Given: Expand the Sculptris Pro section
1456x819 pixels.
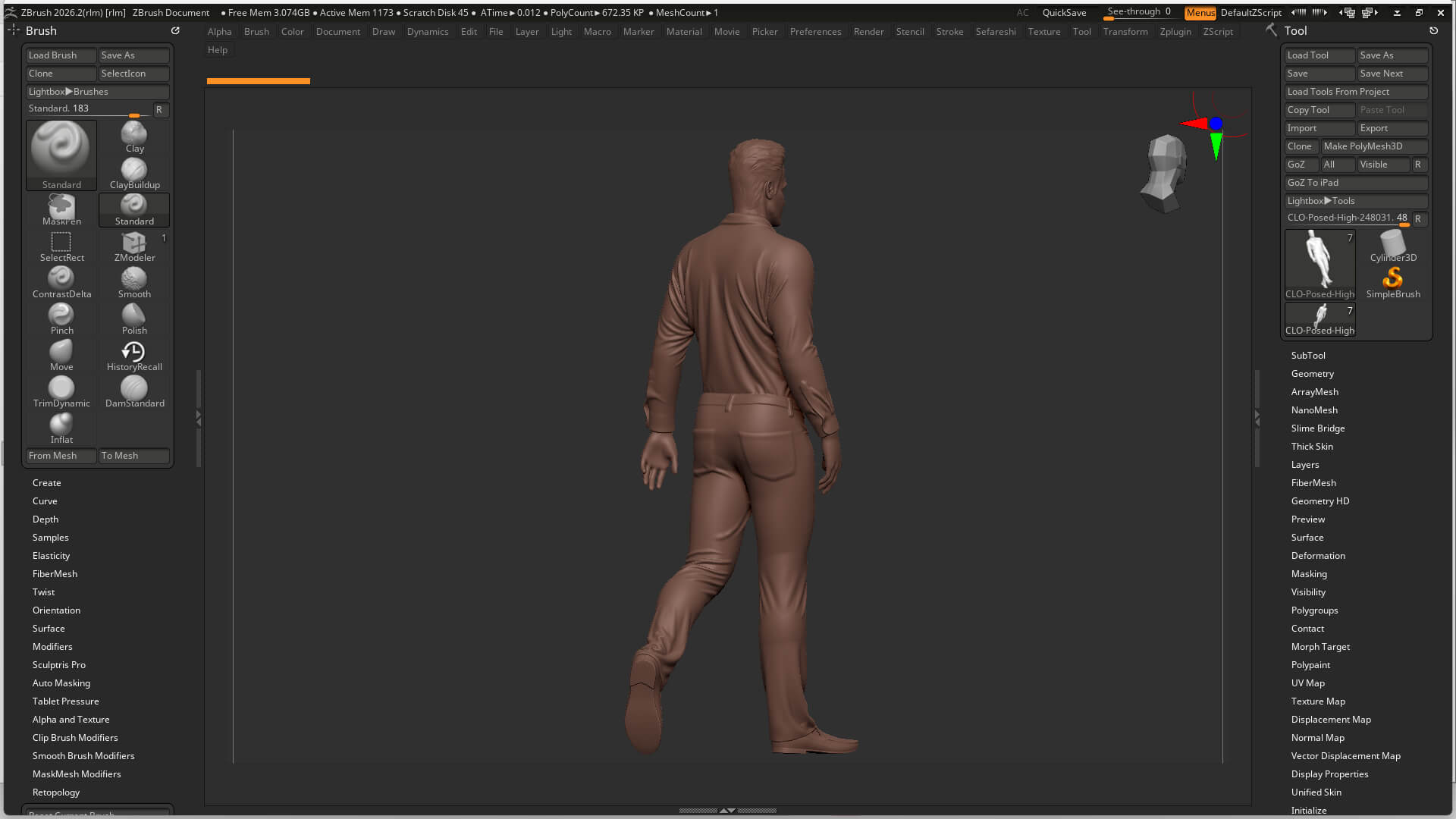Looking at the screenshot, I should point(59,665).
